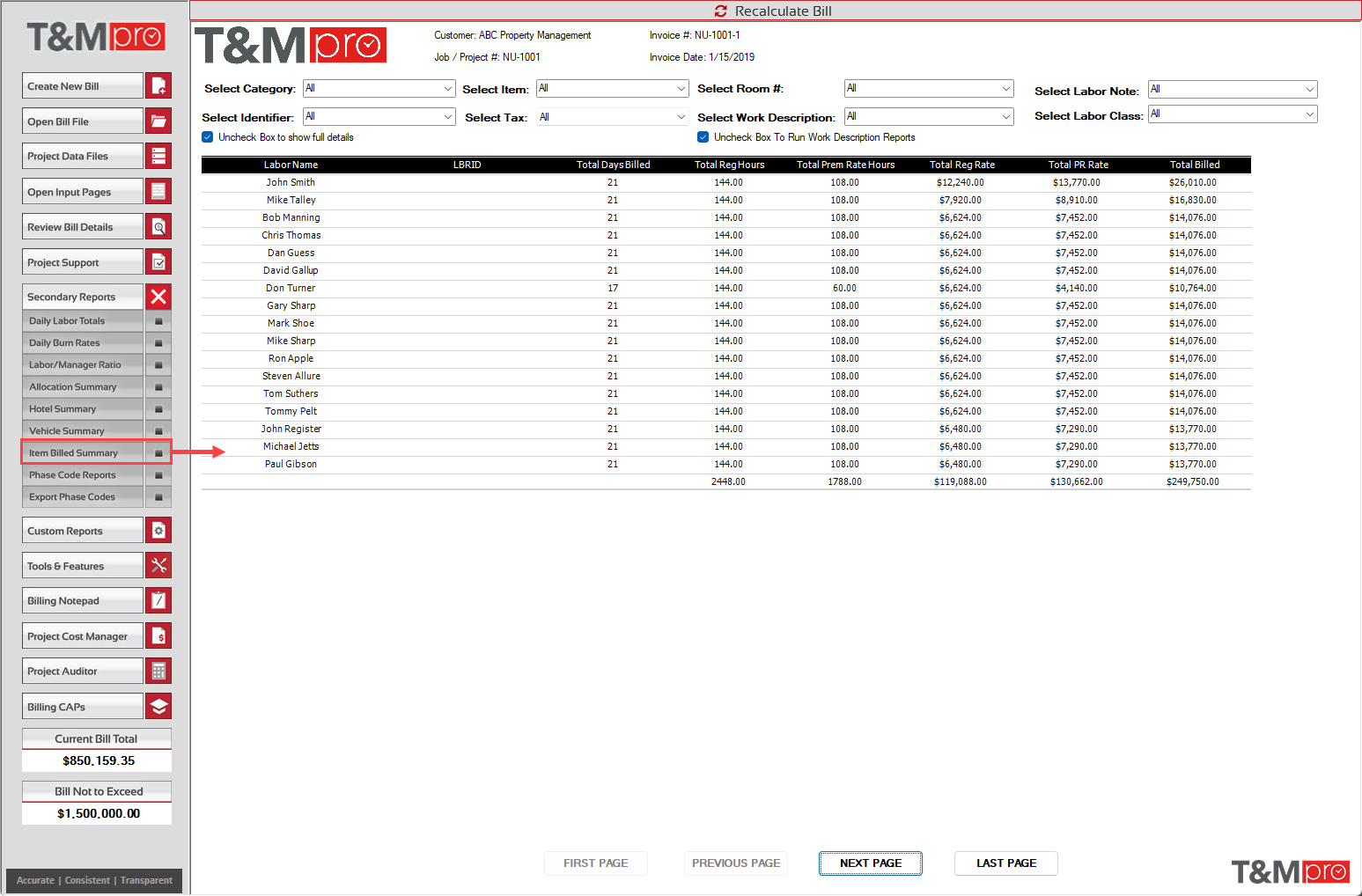The height and width of the screenshot is (896, 1362).
Task: Click the Project Auditor button
Action: pyautogui.click(x=83, y=671)
